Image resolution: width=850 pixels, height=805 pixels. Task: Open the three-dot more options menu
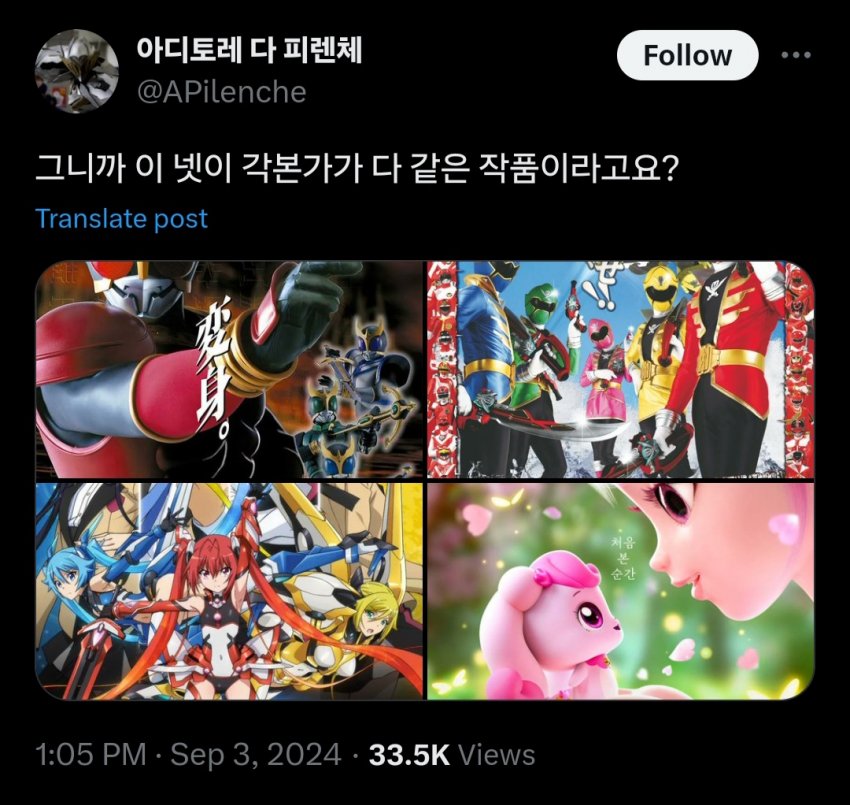[x=796, y=55]
